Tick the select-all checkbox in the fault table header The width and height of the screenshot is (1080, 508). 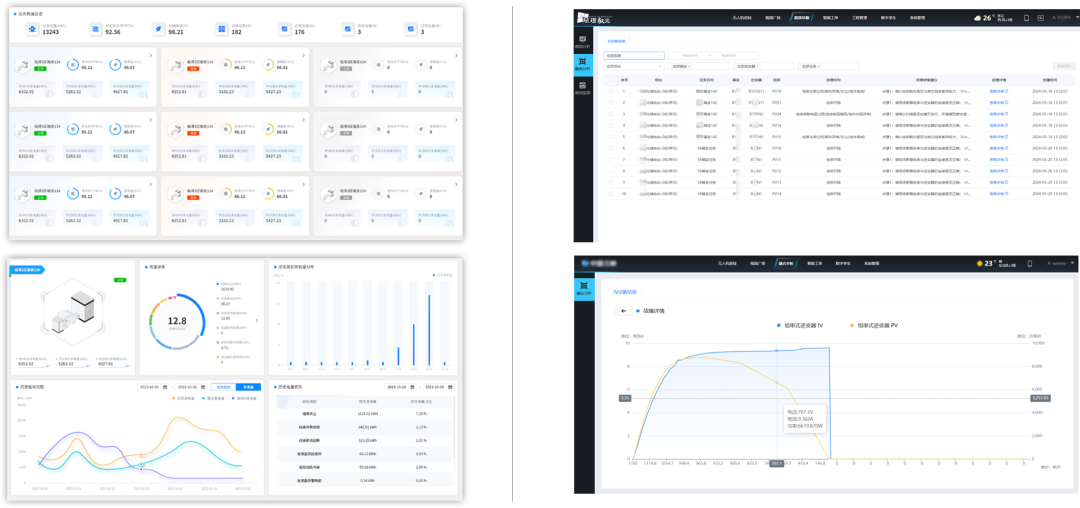coord(610,79)
